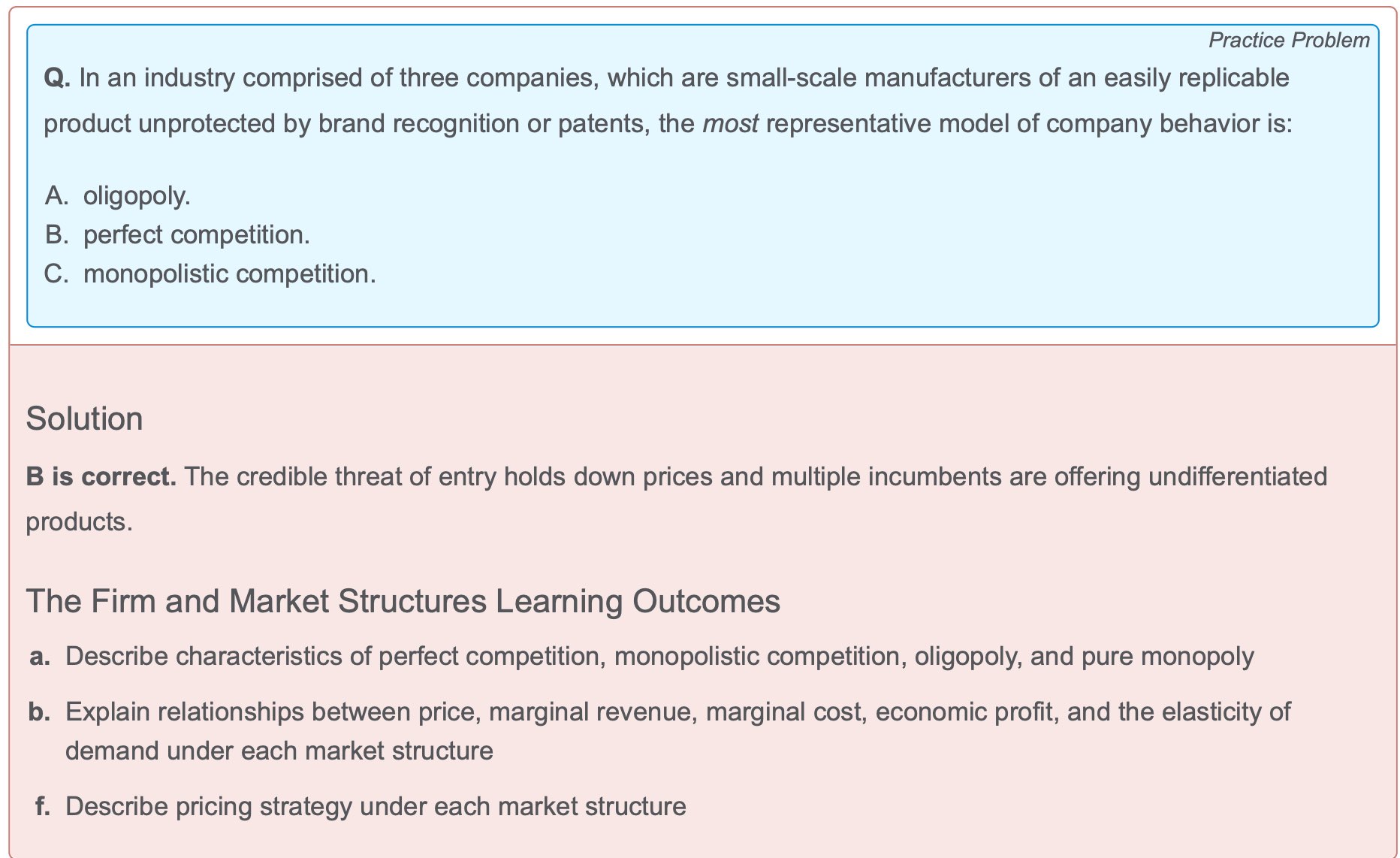Click the word "products." ending the solution
The width and height of the screenshot is (1400, 858).
pyautogui.click(x=79, y=521)
